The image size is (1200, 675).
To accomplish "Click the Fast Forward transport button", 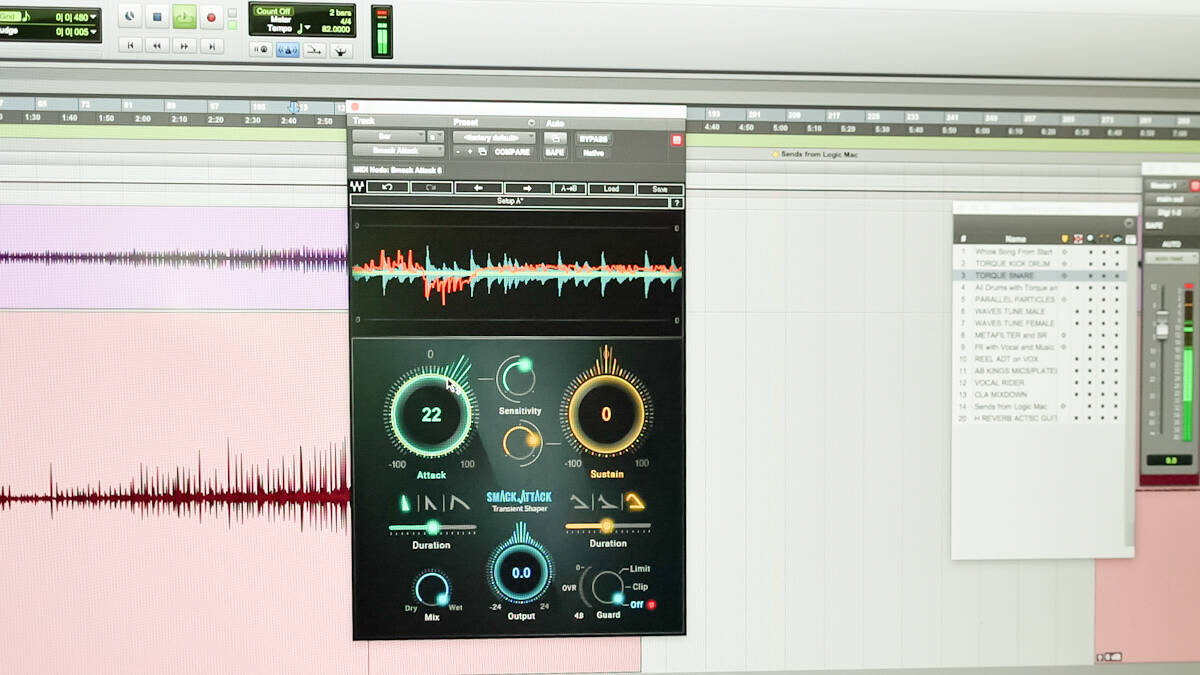I will pos(184,45).
